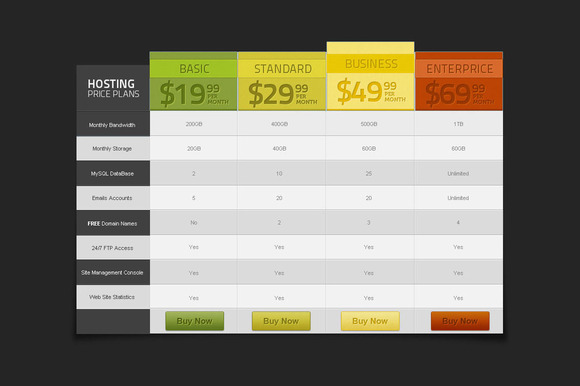Click the Standard plan Buy Now button
The image size is (580, 386).
pyautogui.click(x=281, y=321)
